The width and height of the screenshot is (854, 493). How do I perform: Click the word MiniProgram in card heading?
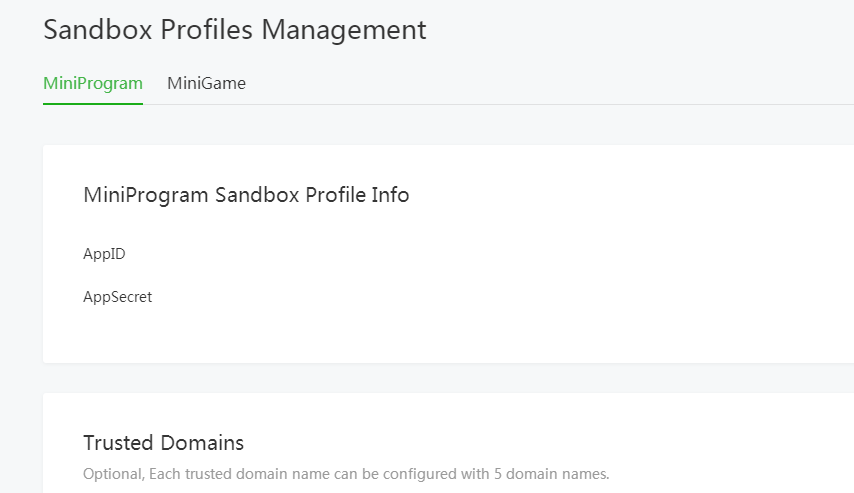[x=146, y=195]
